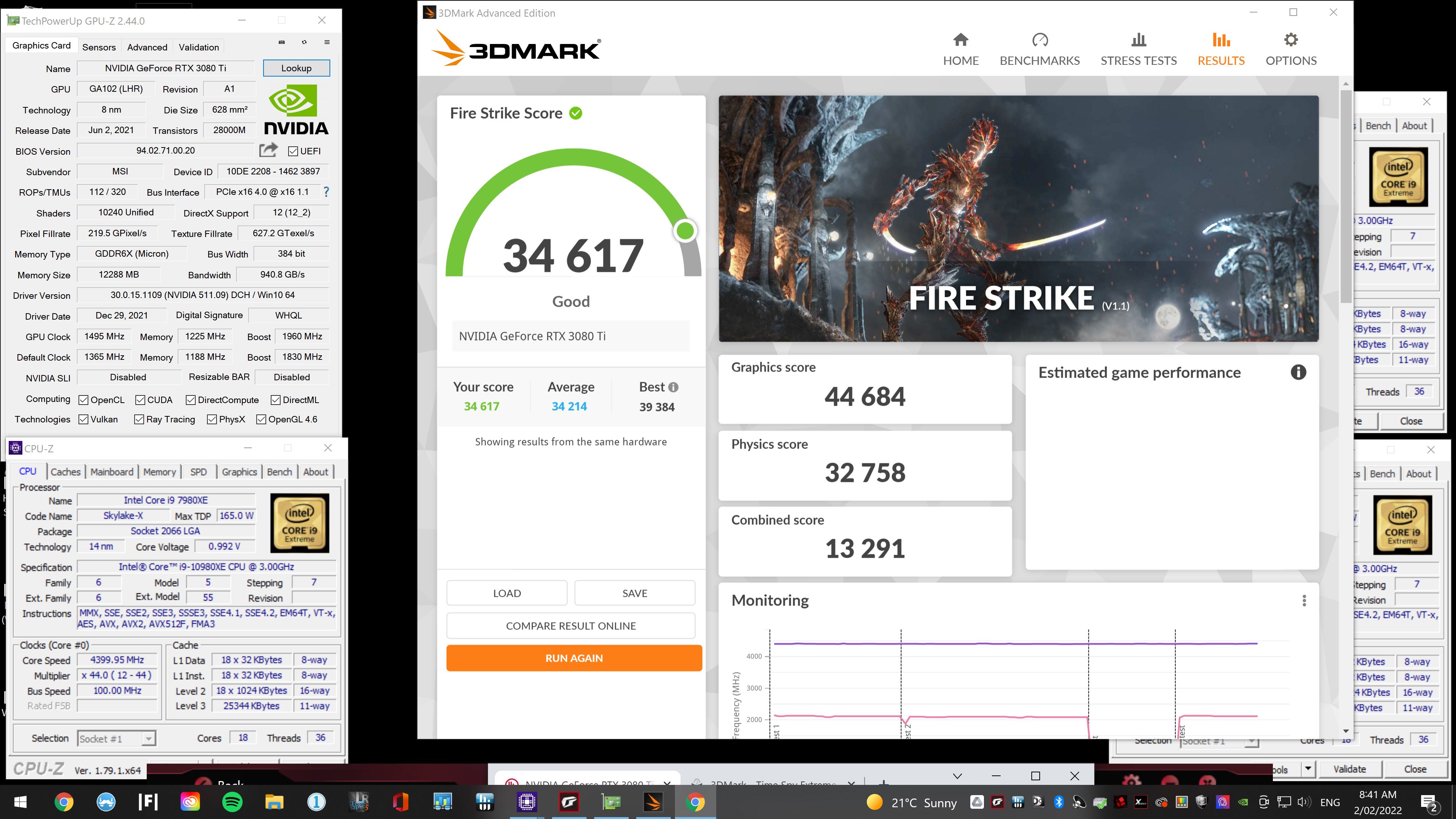Open the 3DMark HOME section
Screen dimensions: 1456x819
click(960, 50)
